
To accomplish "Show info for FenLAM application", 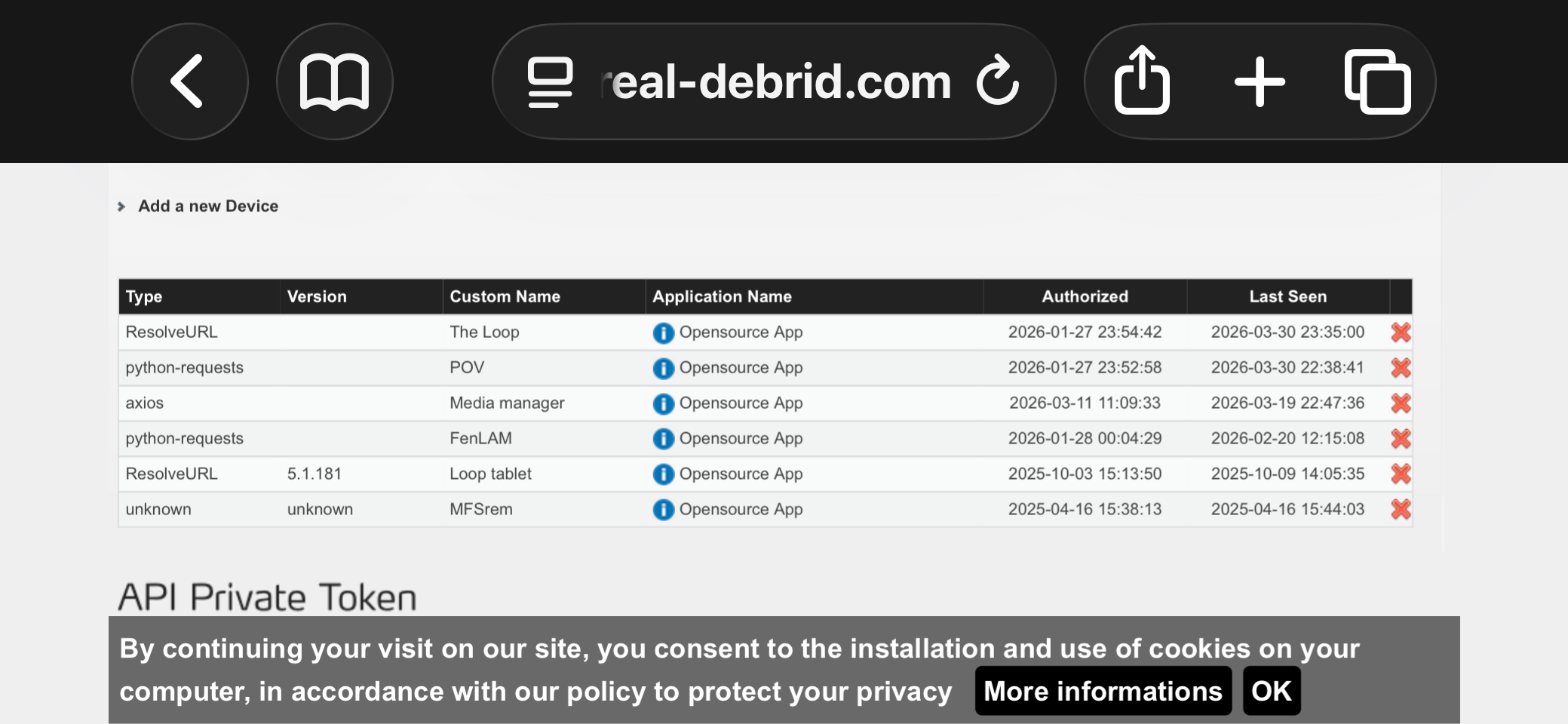I will (663, 439).
